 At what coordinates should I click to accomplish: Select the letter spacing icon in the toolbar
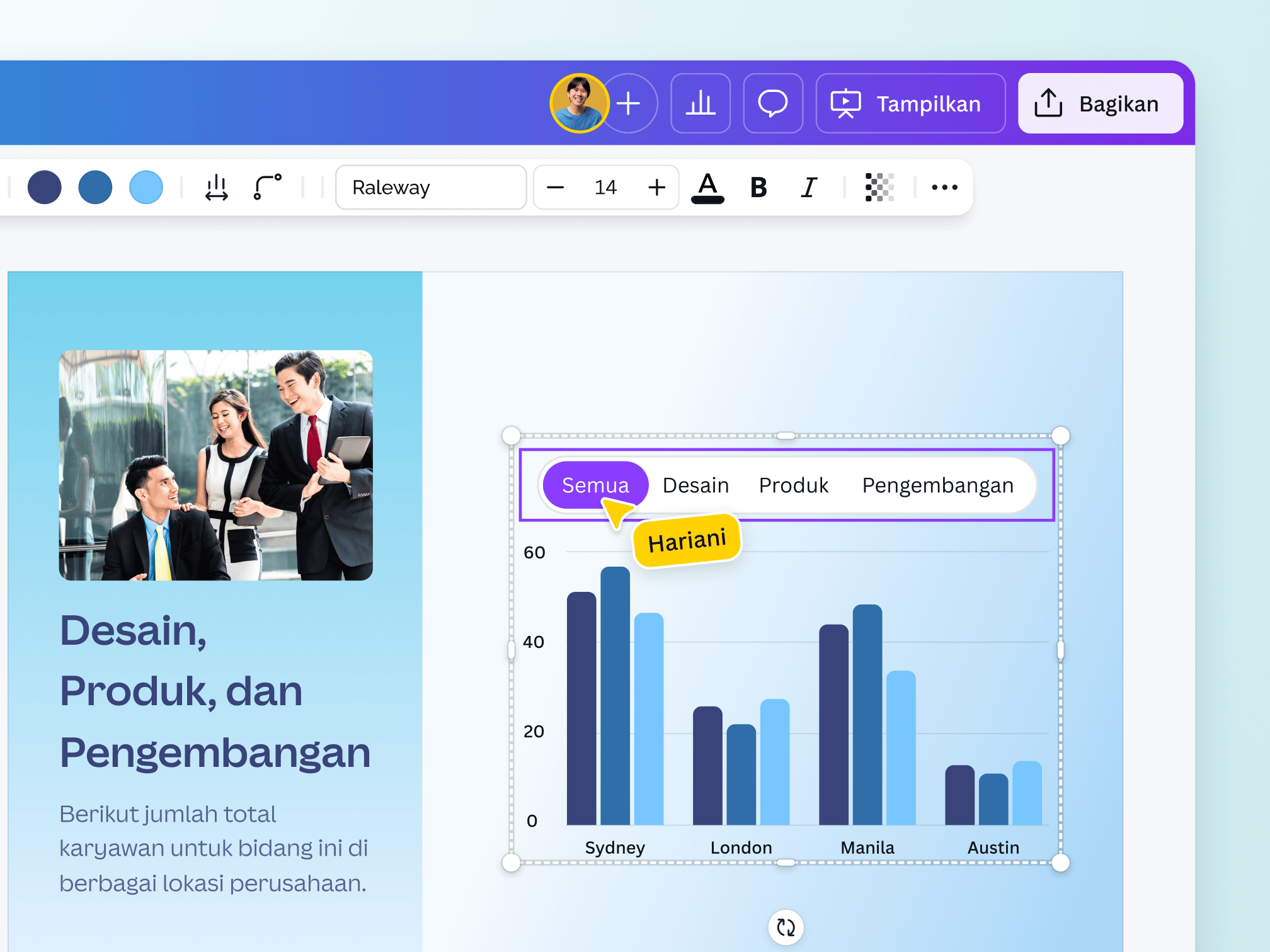tap(217, 187)
